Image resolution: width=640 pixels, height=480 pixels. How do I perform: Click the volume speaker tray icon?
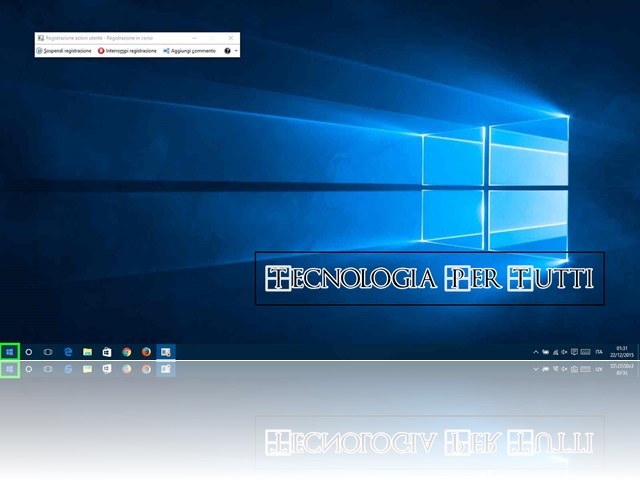point(564,352)
